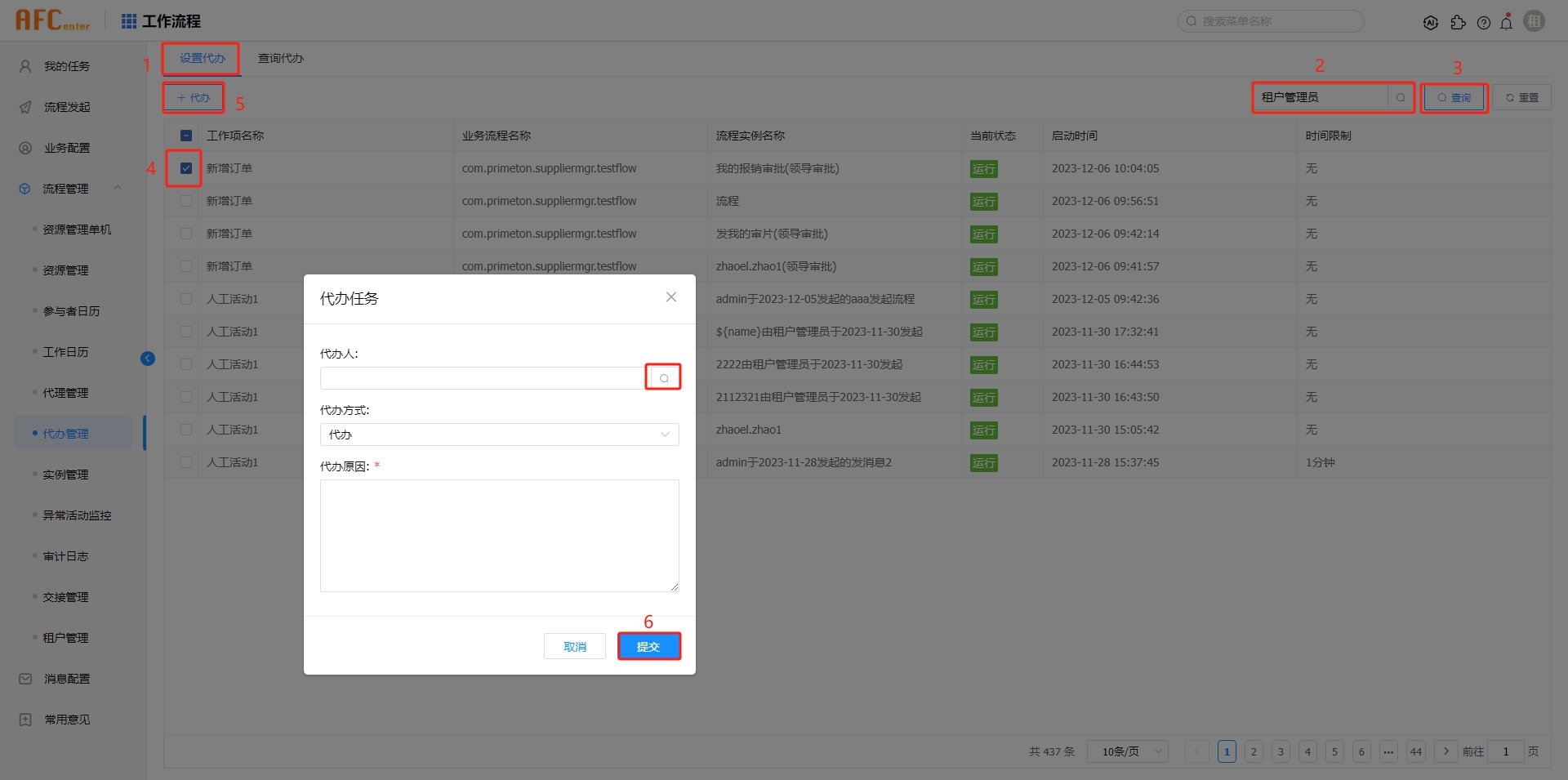The width and height of the screenshot is (1568, 780).
Task: Click the 重置 reset button
Action: point(1521,96)
